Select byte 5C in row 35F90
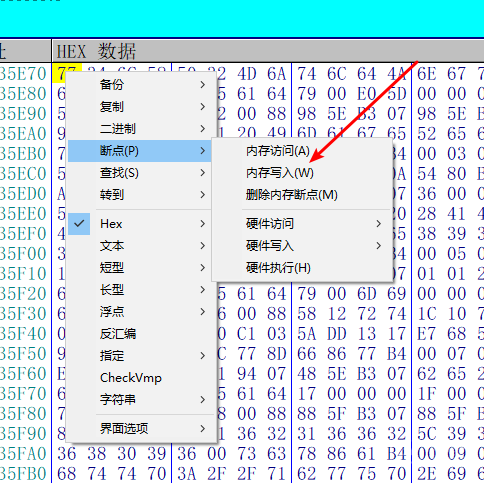 [427, 434]
